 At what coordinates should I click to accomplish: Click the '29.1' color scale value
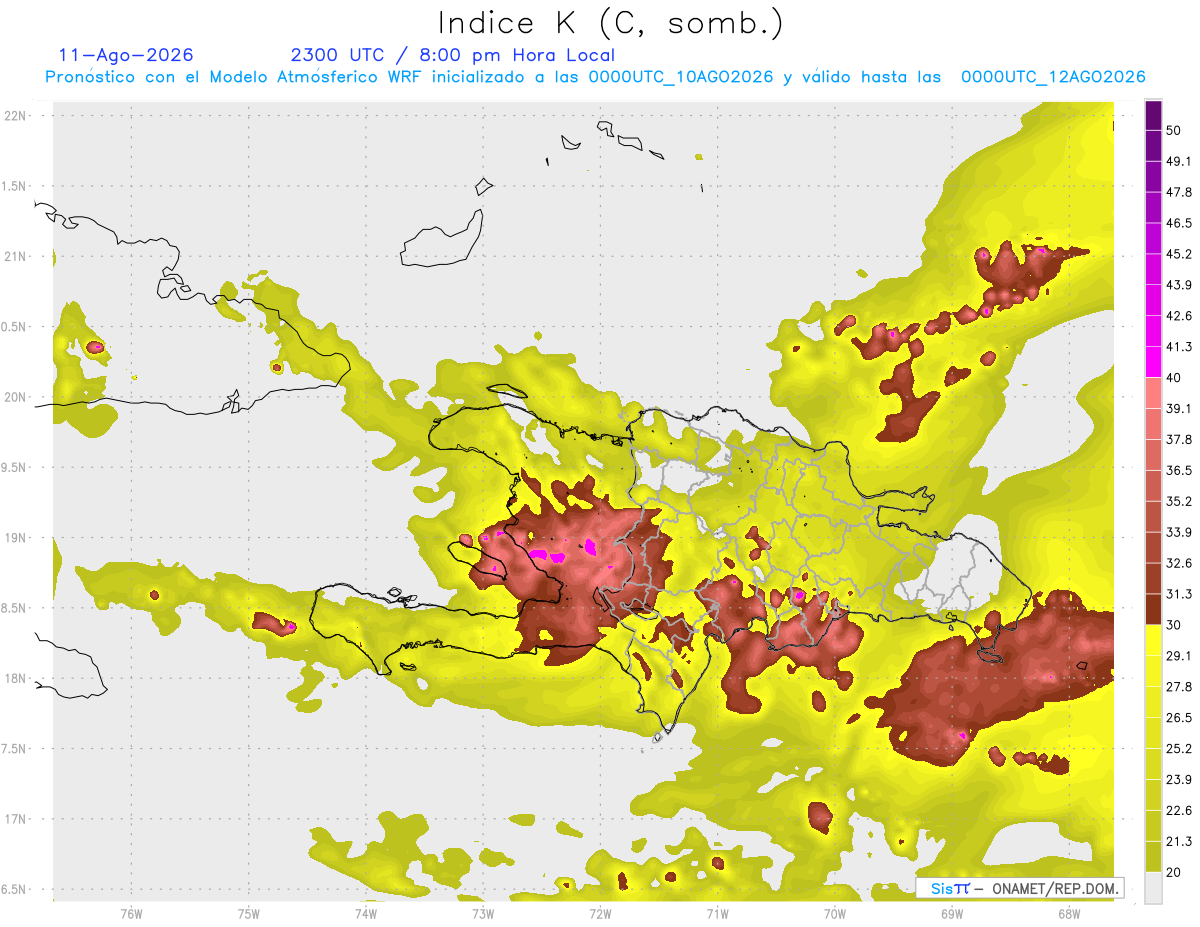[1178, 656]
